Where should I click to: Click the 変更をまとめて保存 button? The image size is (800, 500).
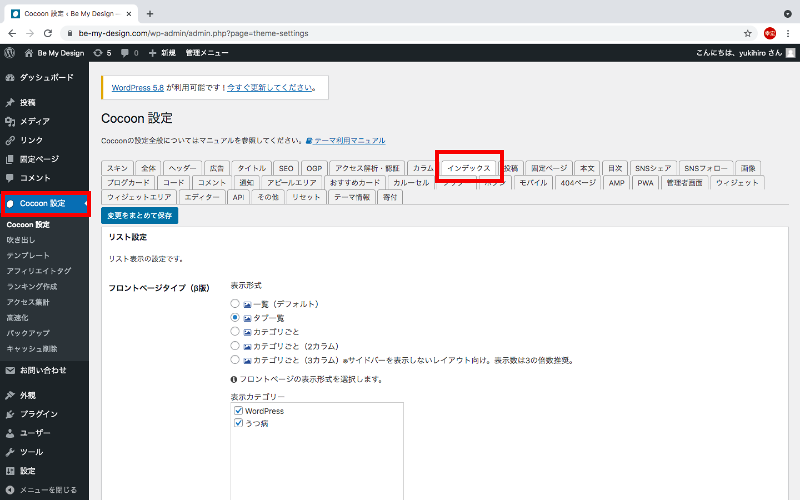140,215
